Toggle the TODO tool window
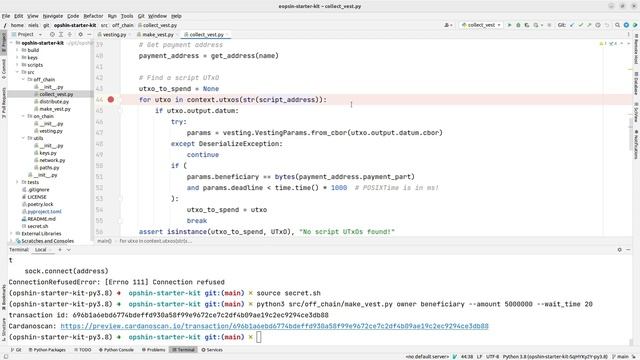The image size is (640, 360). pyautogui.click(x=83, y=350)
